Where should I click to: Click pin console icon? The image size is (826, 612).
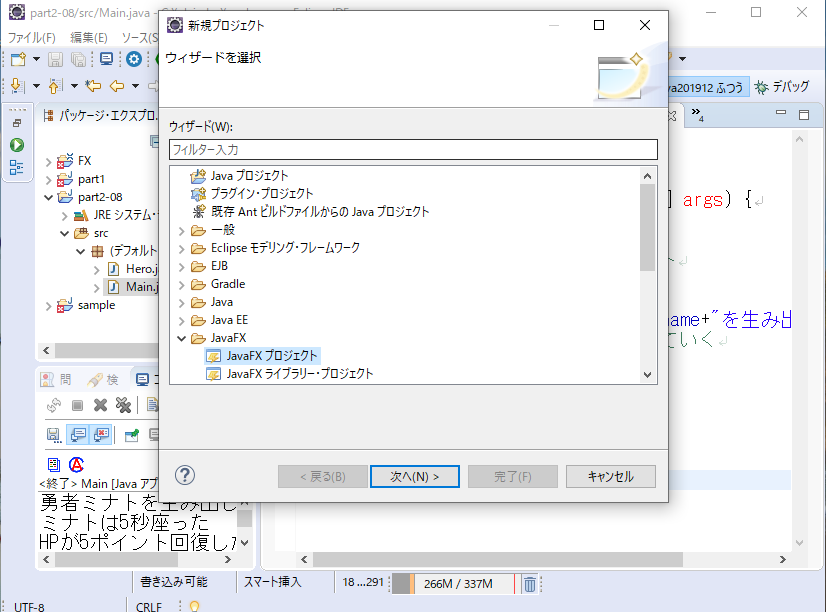pyautogui.click(x=132, y=435)
